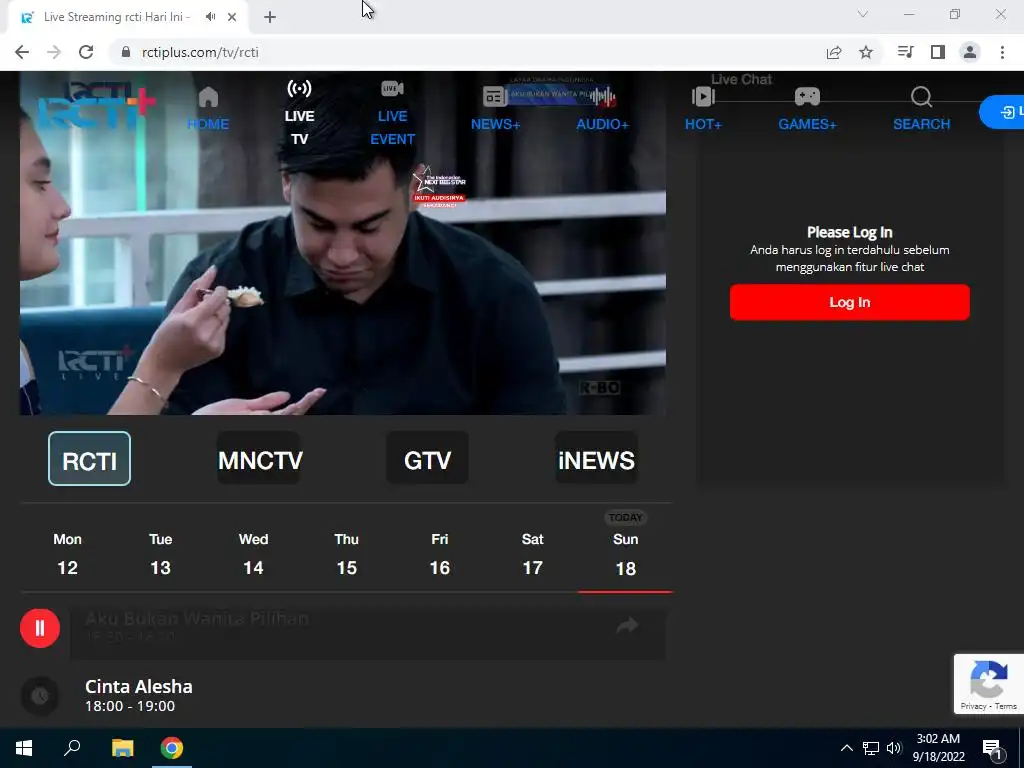Select Thu 15 in the schedule
This screenshot has width=1024, height=768.
click(347, 553)
